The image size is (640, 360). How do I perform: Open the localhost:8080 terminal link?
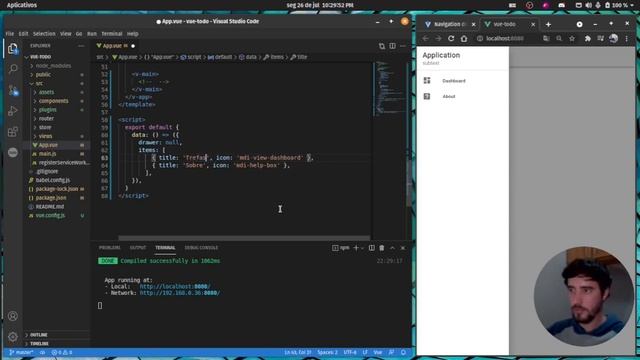(175, 287)
